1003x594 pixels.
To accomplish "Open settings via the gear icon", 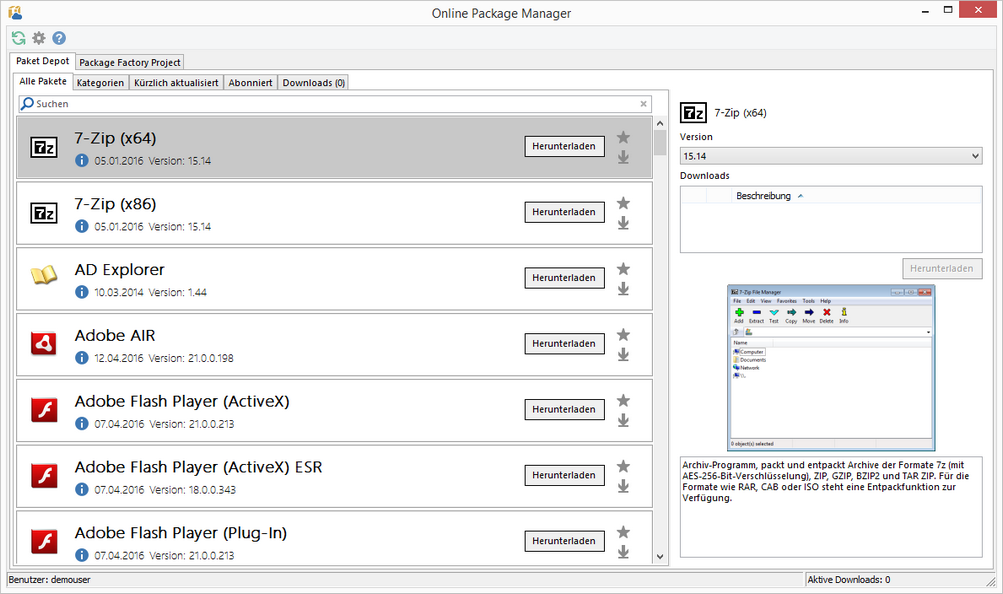I will (39, 38).
